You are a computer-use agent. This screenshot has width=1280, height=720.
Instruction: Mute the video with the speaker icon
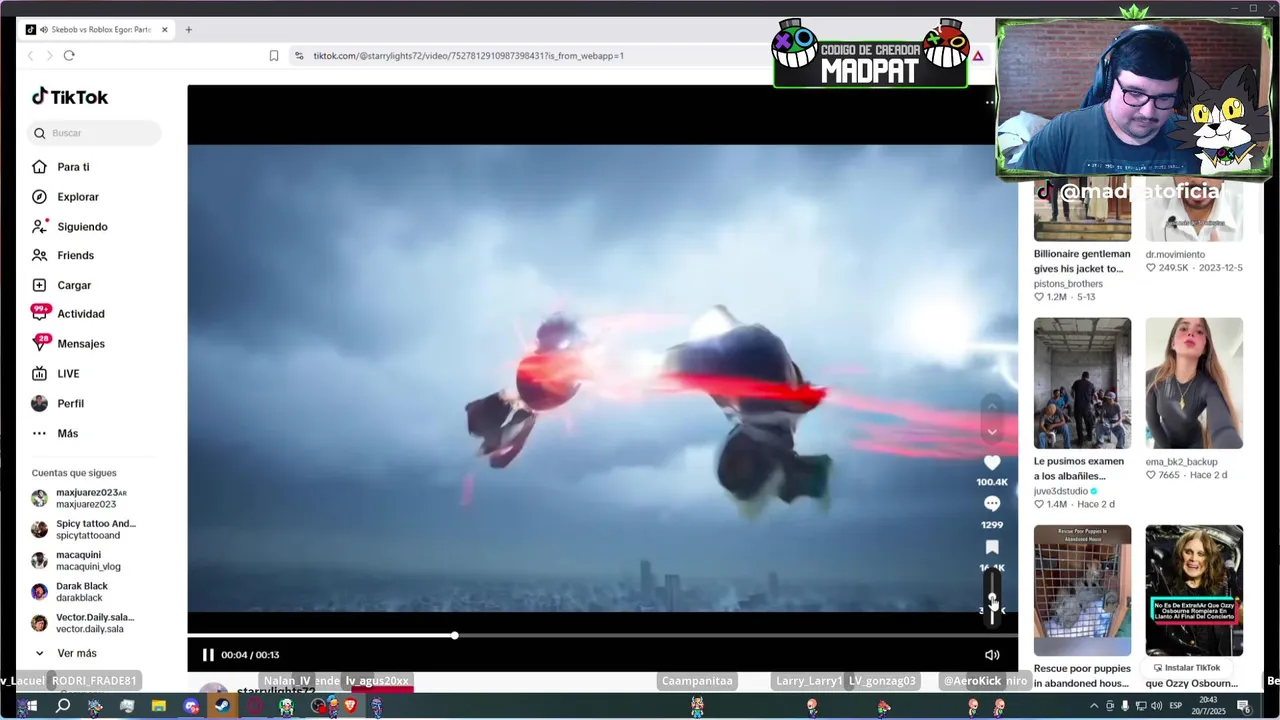(992, 655)
